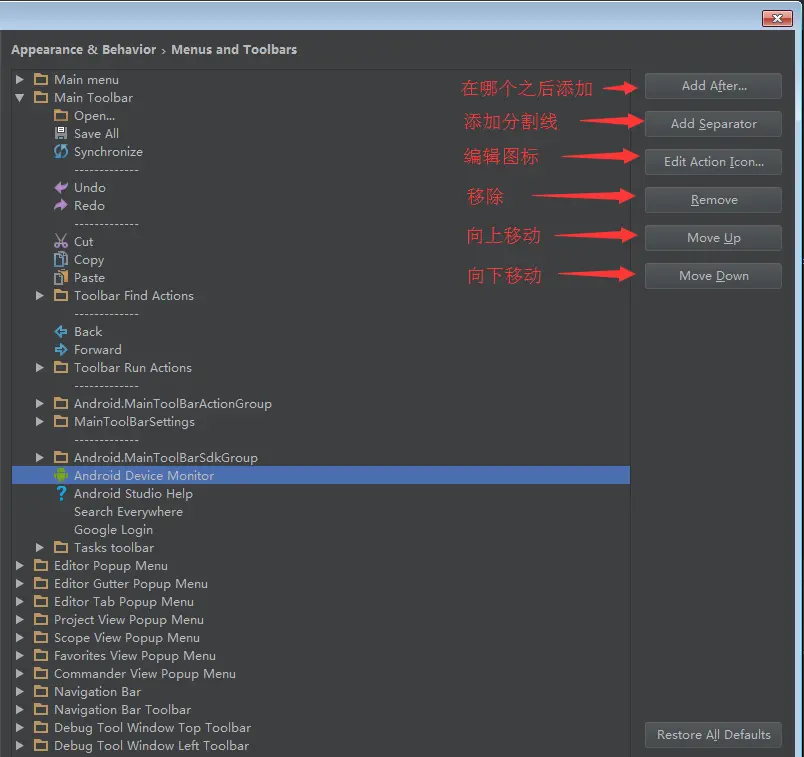804x757 pixels.
Task: Expand the Android.MainToolBarSdkGroup node
Action: coord(39,457)
